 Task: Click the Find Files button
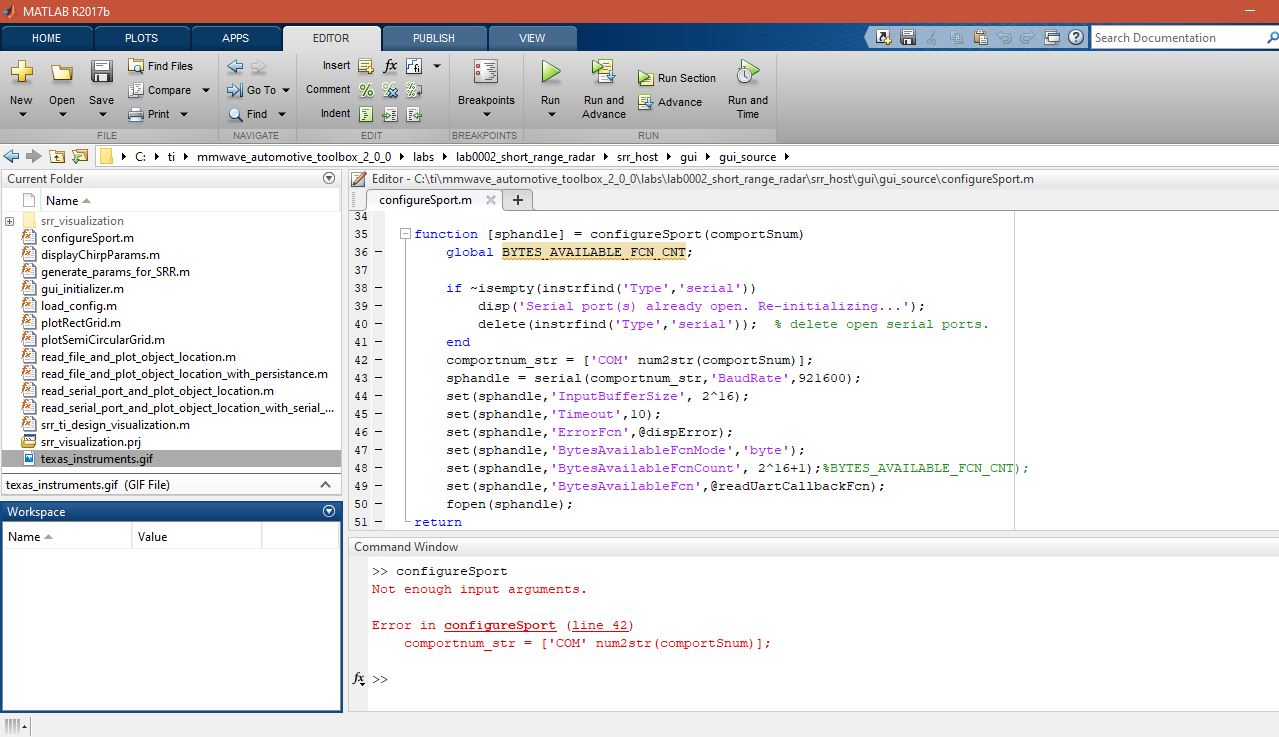tap(160, 66)
